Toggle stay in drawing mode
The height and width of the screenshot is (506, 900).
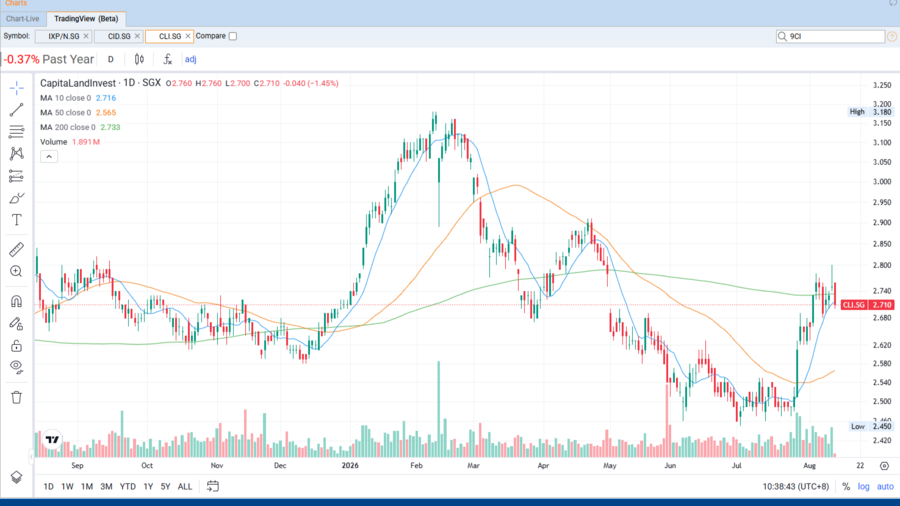pyautogui.click(x=17, y=324)
